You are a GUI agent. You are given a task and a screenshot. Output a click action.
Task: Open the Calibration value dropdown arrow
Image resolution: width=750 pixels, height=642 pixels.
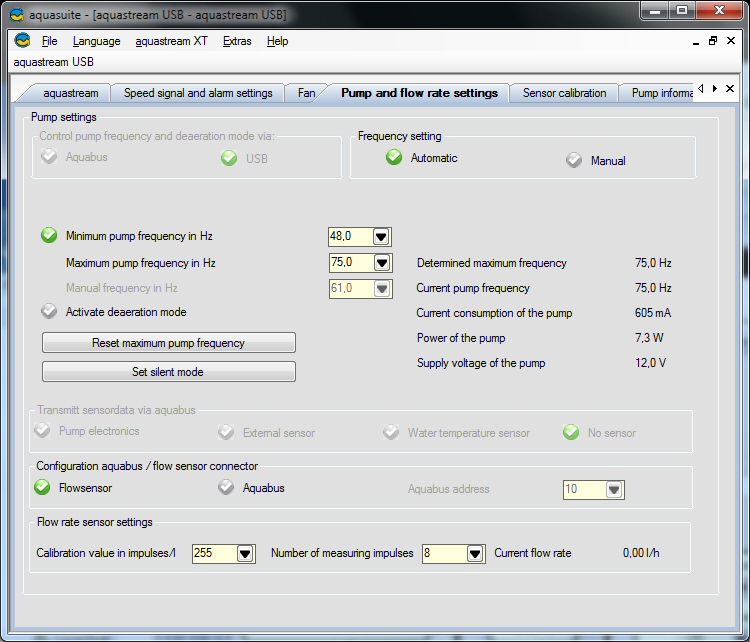(245, 553)
